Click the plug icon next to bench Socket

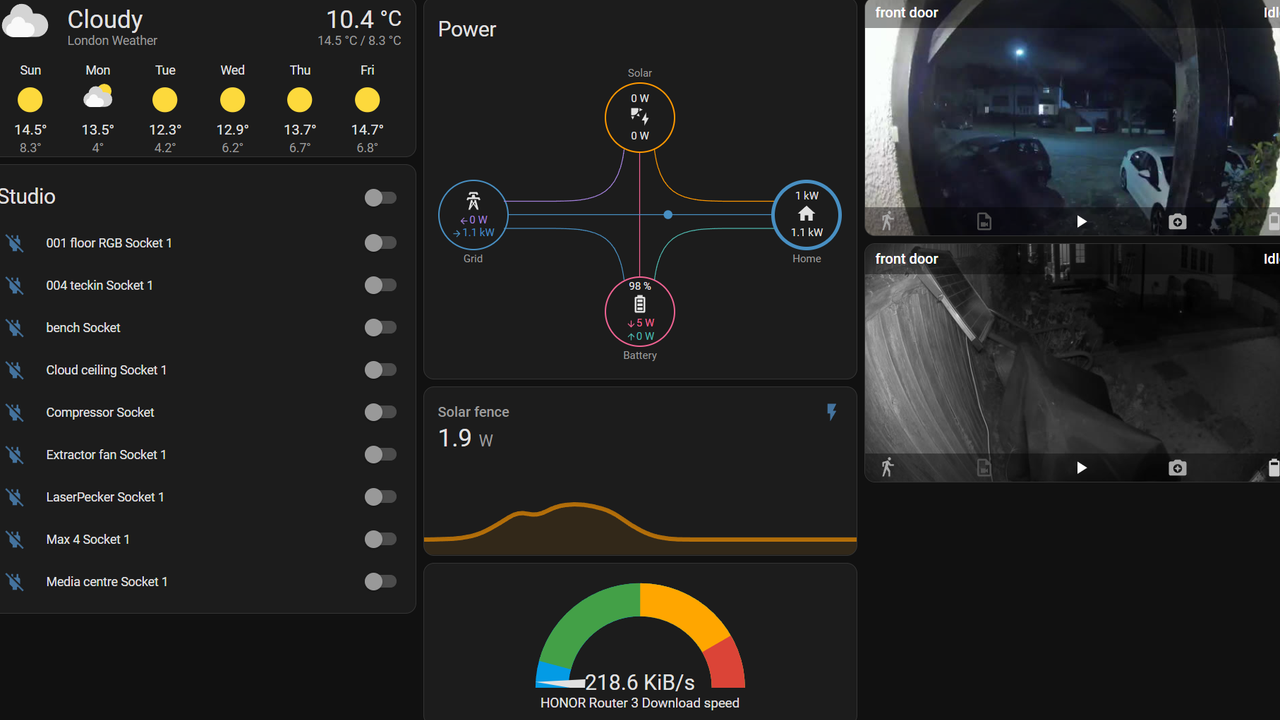click(x=14, y=327)
